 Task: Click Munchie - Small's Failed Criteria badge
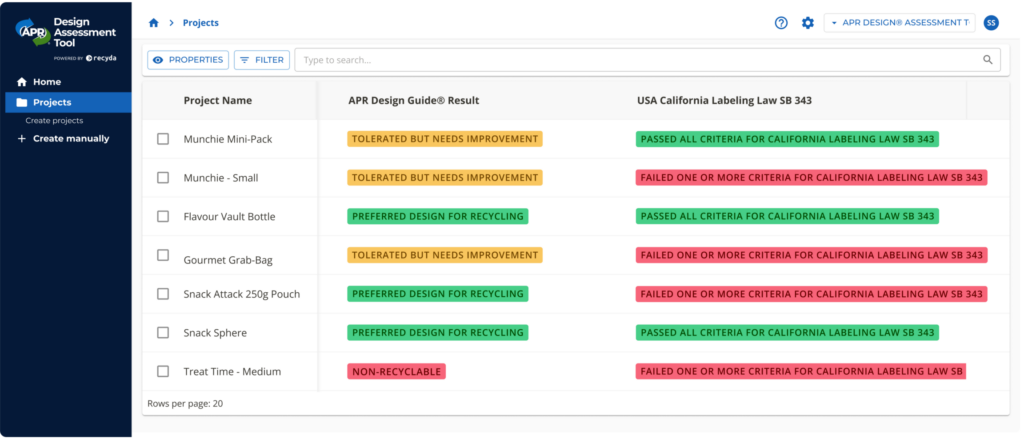(811, 178)
